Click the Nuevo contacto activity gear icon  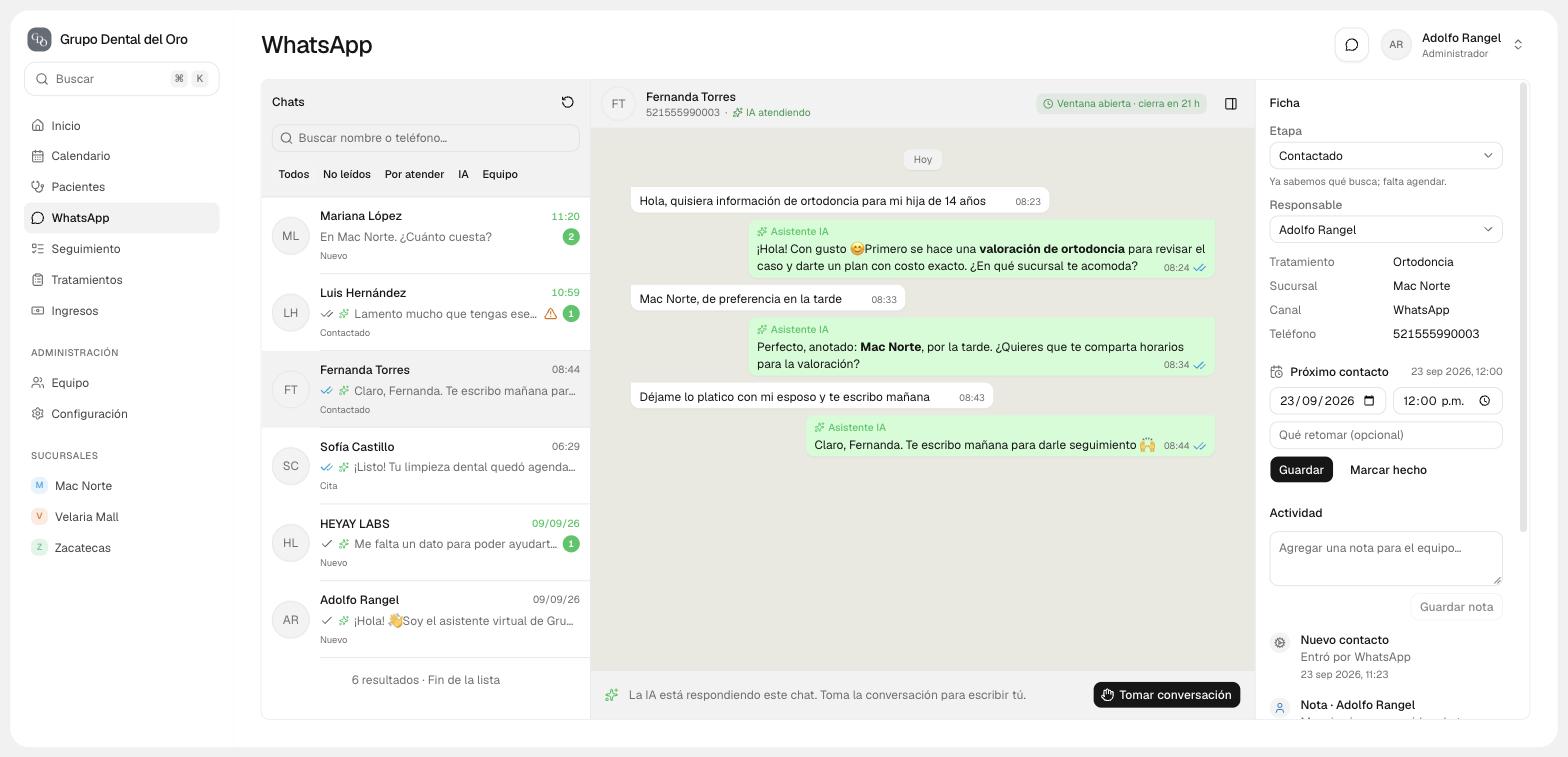[x=1279, y=643]
